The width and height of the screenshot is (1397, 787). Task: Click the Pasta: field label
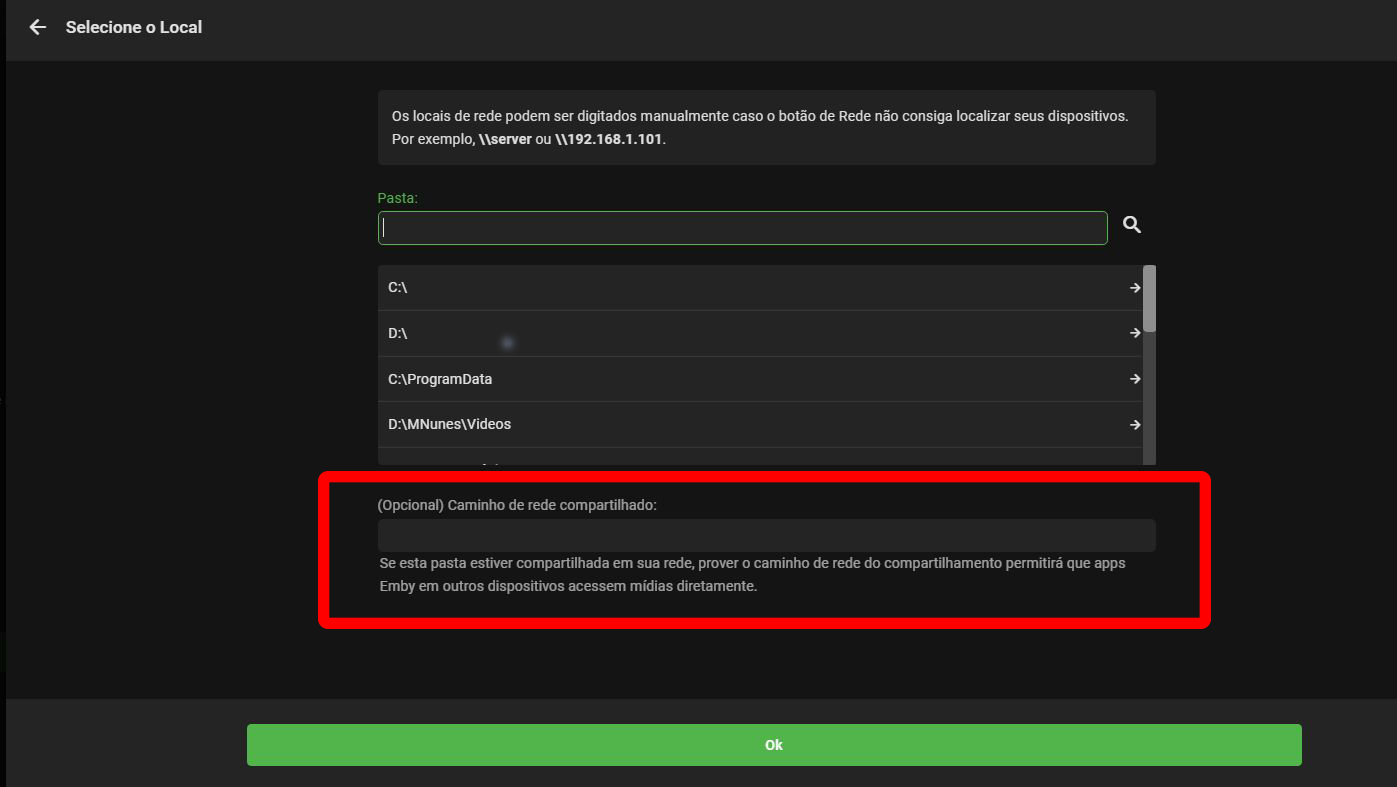398,198
